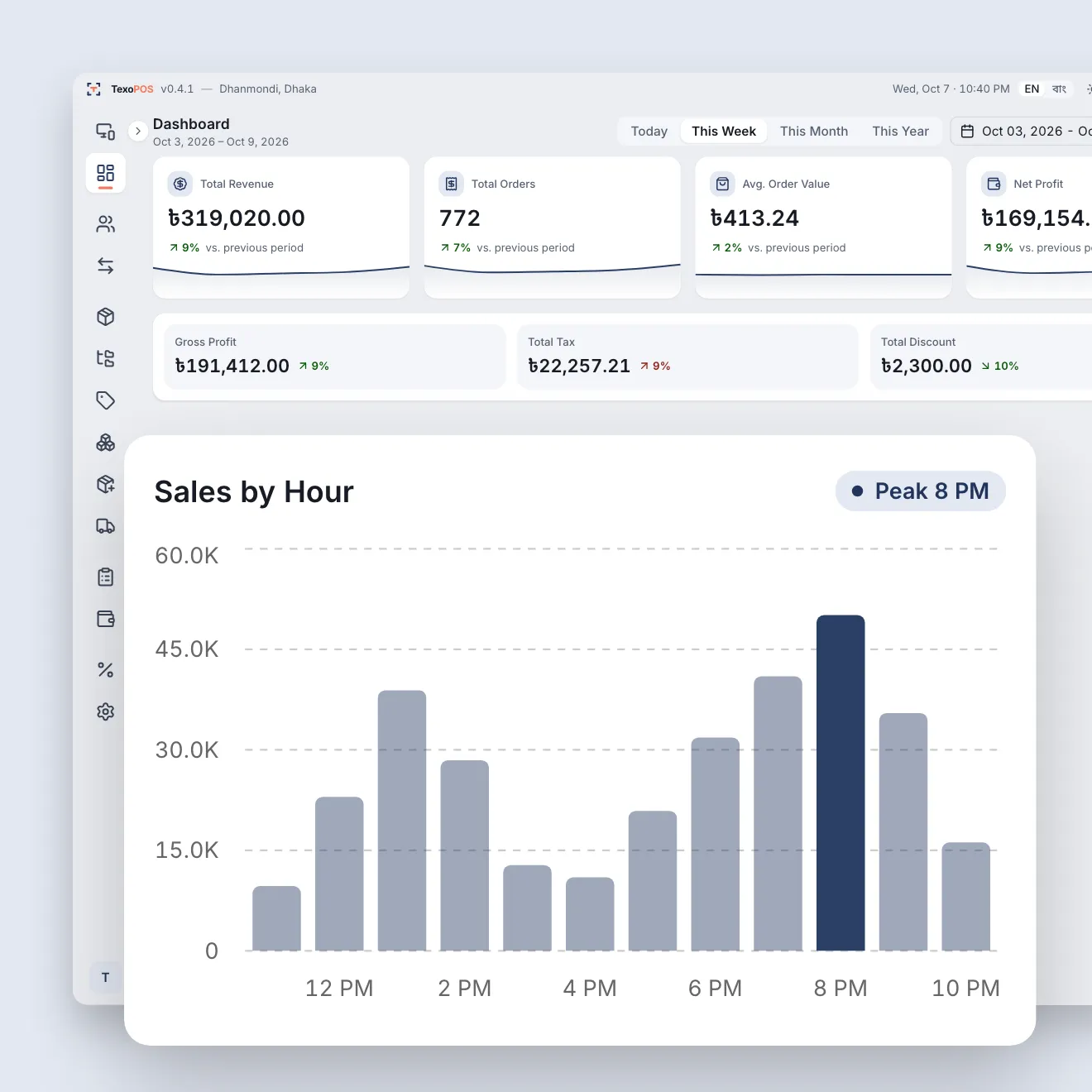Open the clipboard checklist icon in sidebar
Screen dimensions: 1092x1092
(105, 577)
